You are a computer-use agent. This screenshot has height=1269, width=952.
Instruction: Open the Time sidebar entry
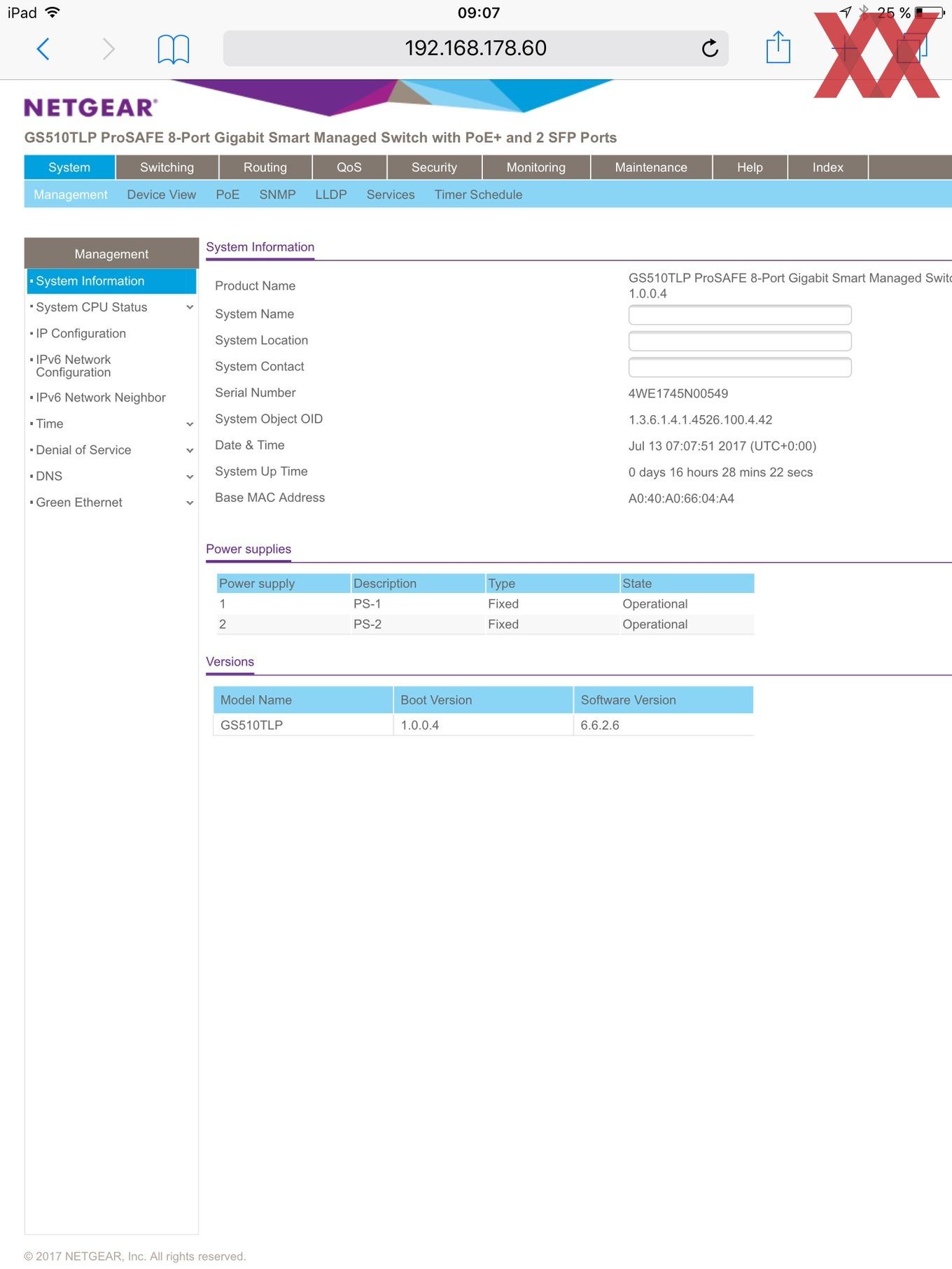pos(50,423)
